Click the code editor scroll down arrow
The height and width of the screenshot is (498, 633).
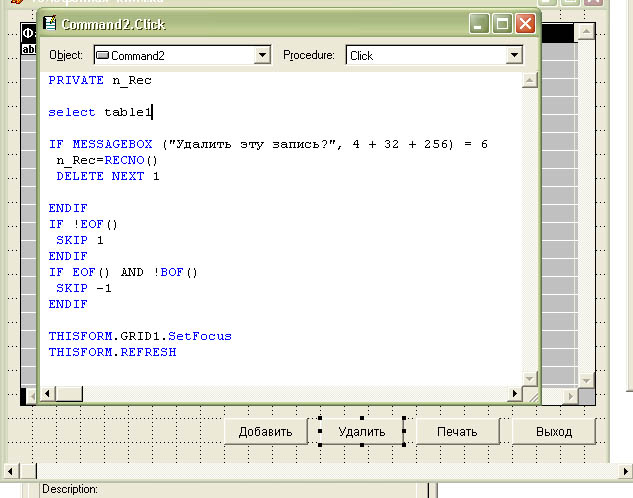coord(530,379)
